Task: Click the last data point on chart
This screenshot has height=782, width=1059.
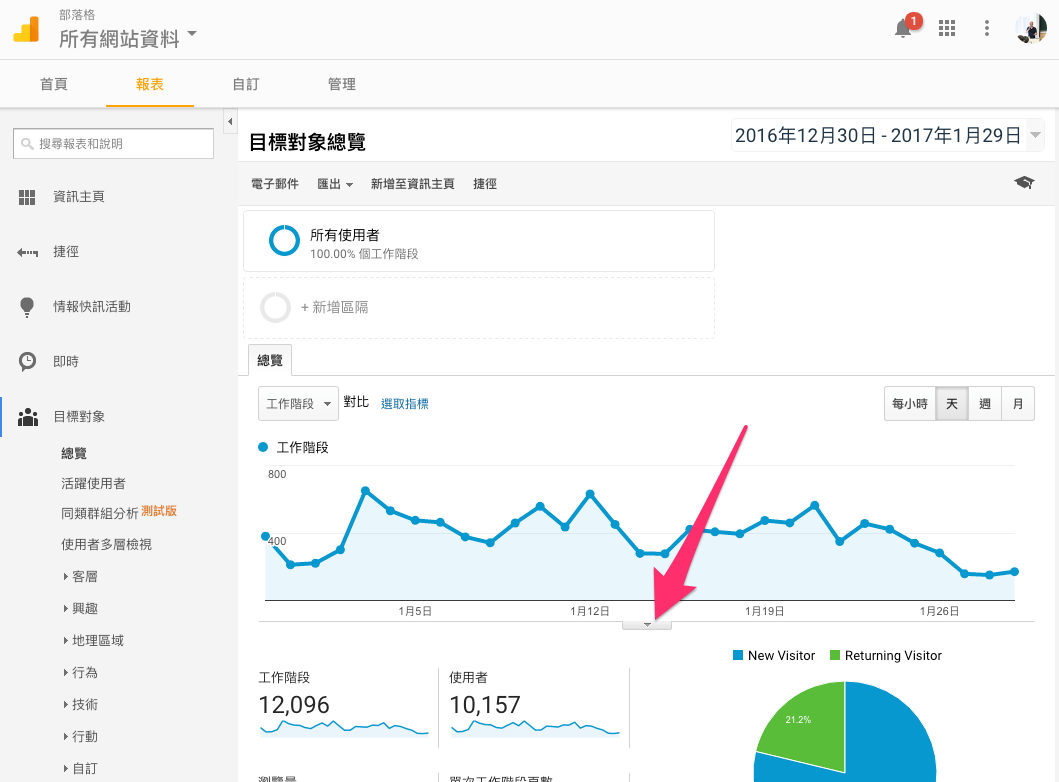Action: click(1014, 572)
